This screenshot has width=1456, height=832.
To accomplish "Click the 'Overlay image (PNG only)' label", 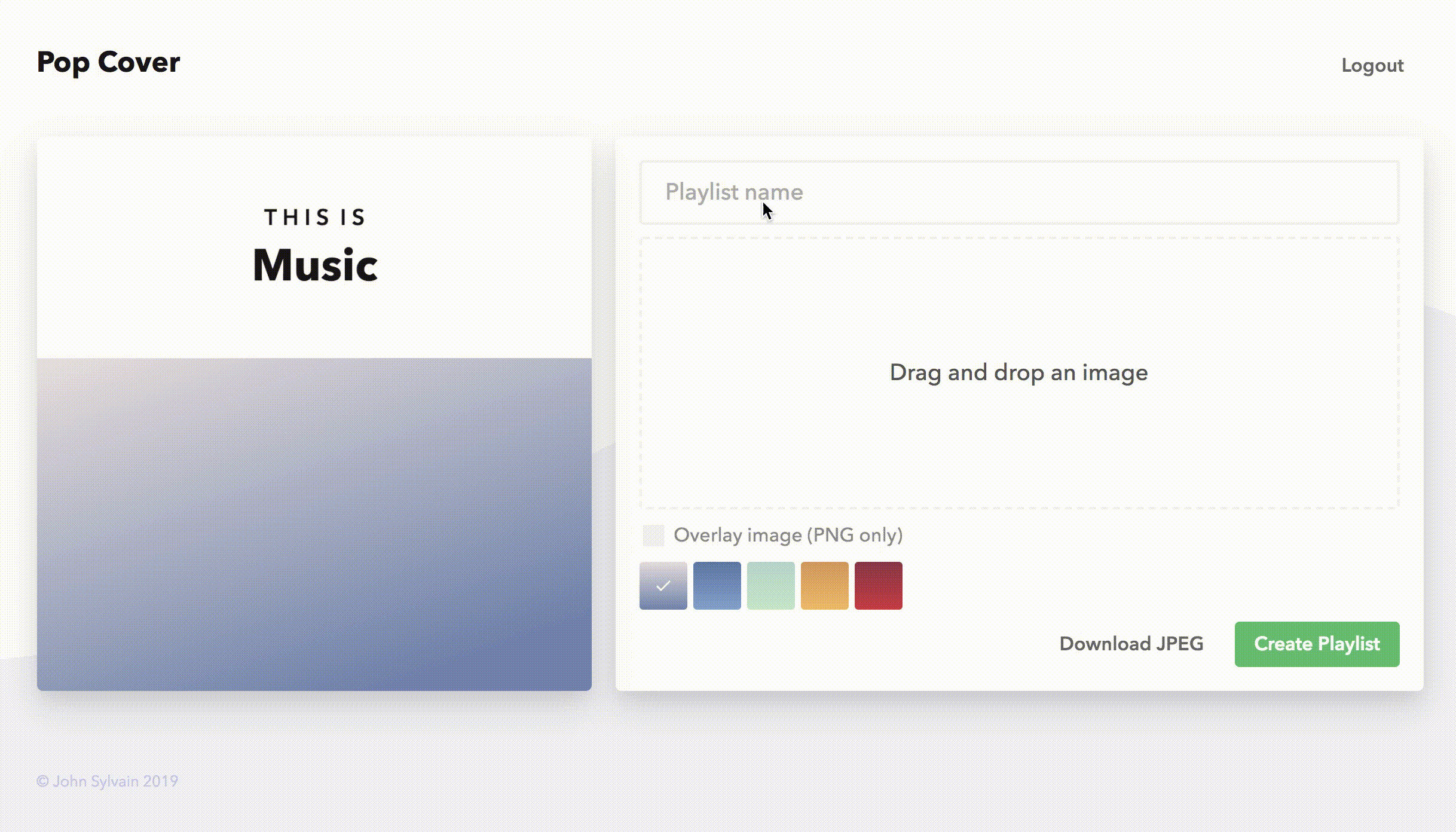I will pos(787,535).
